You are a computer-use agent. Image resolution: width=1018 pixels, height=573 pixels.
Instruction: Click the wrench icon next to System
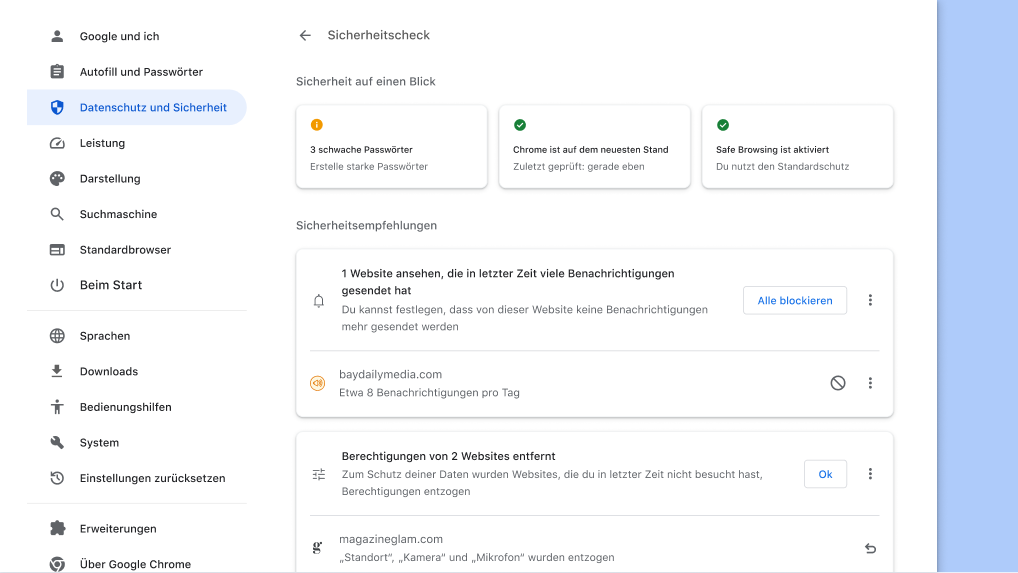57,443
